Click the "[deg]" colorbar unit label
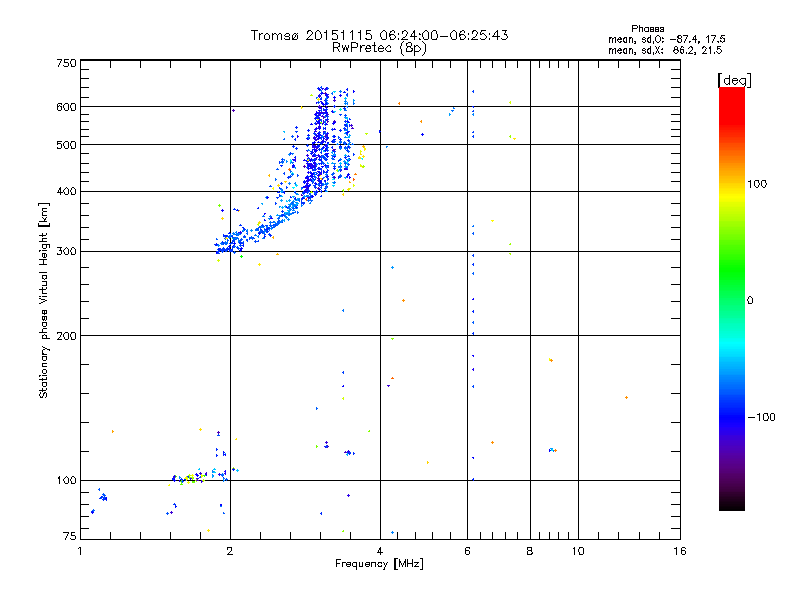The width and height of the screenshot is (800, 600). [x=734, y=80]
